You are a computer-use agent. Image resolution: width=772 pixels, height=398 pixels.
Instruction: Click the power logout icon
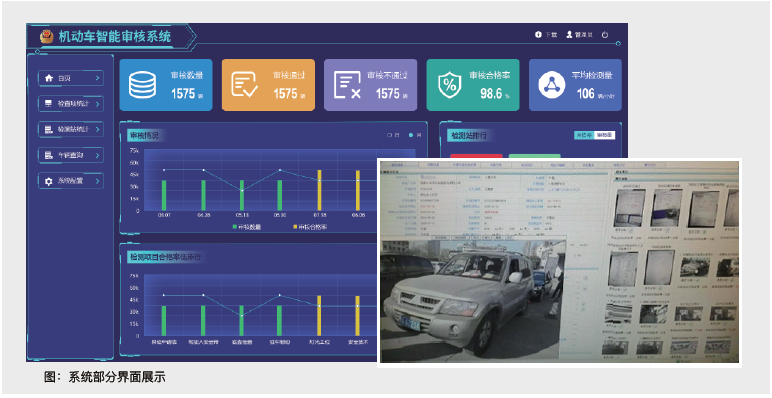605,34
